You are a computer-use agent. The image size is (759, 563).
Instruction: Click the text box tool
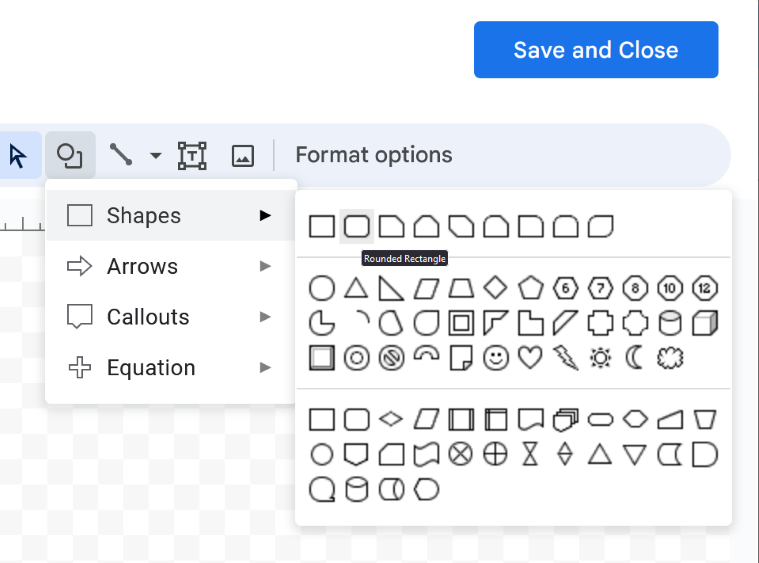[x=192, y=155]
